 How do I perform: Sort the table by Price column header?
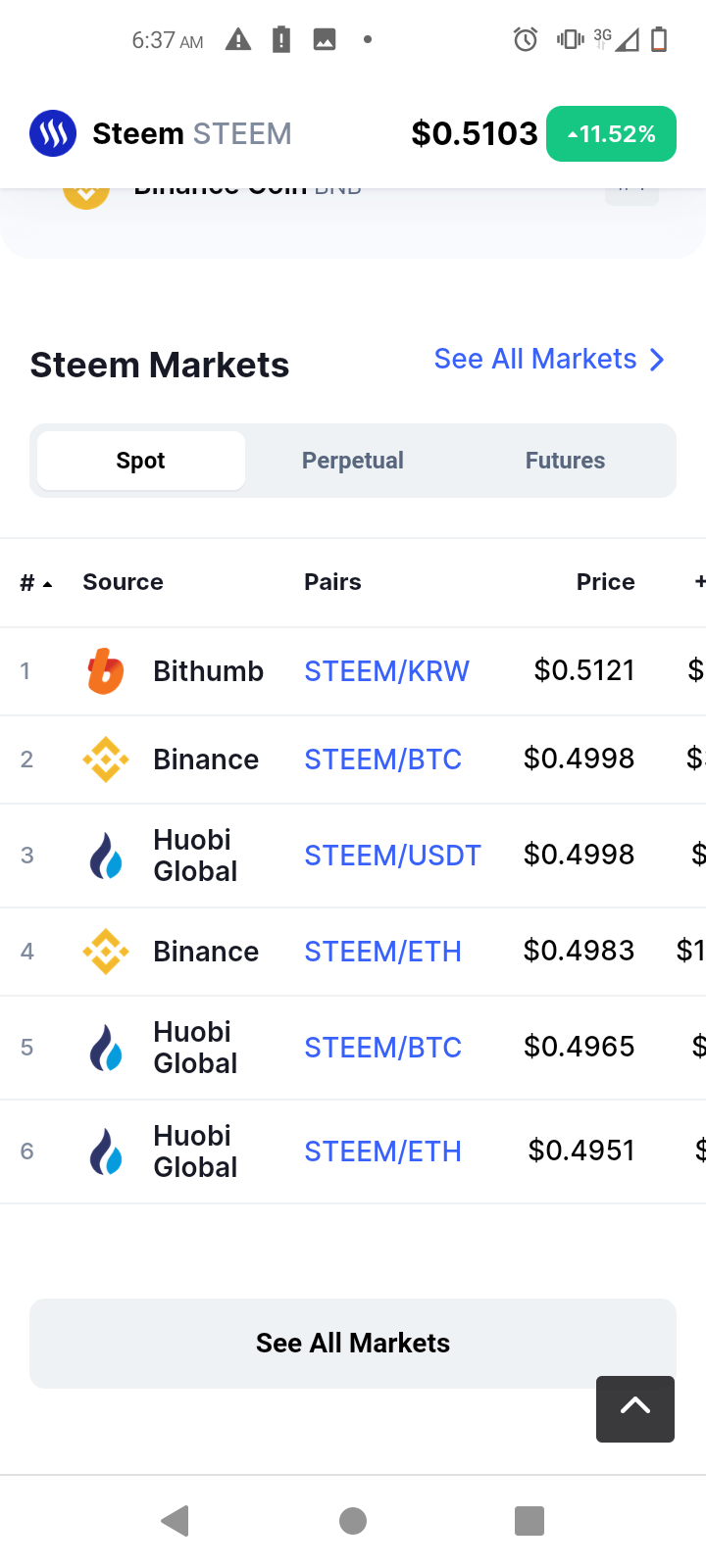click(x=605, y=582)
